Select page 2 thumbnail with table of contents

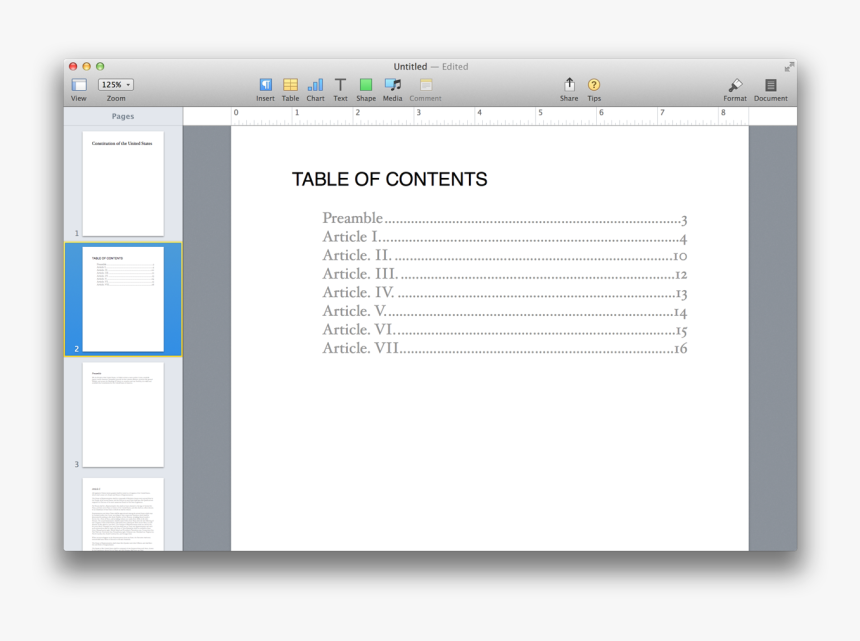(123, 299)
